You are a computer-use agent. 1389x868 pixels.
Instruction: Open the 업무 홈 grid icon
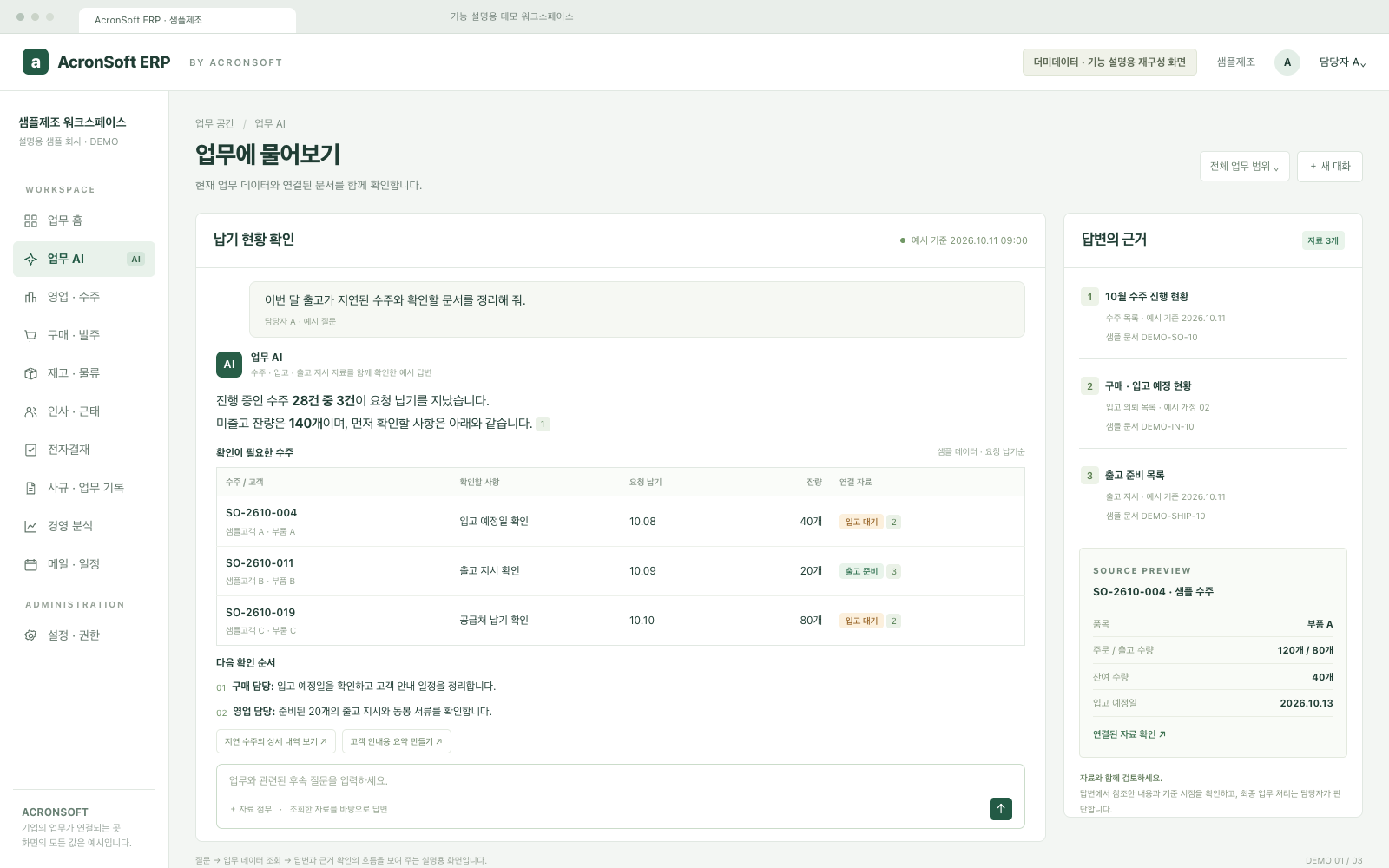click(x=30, y=220)
